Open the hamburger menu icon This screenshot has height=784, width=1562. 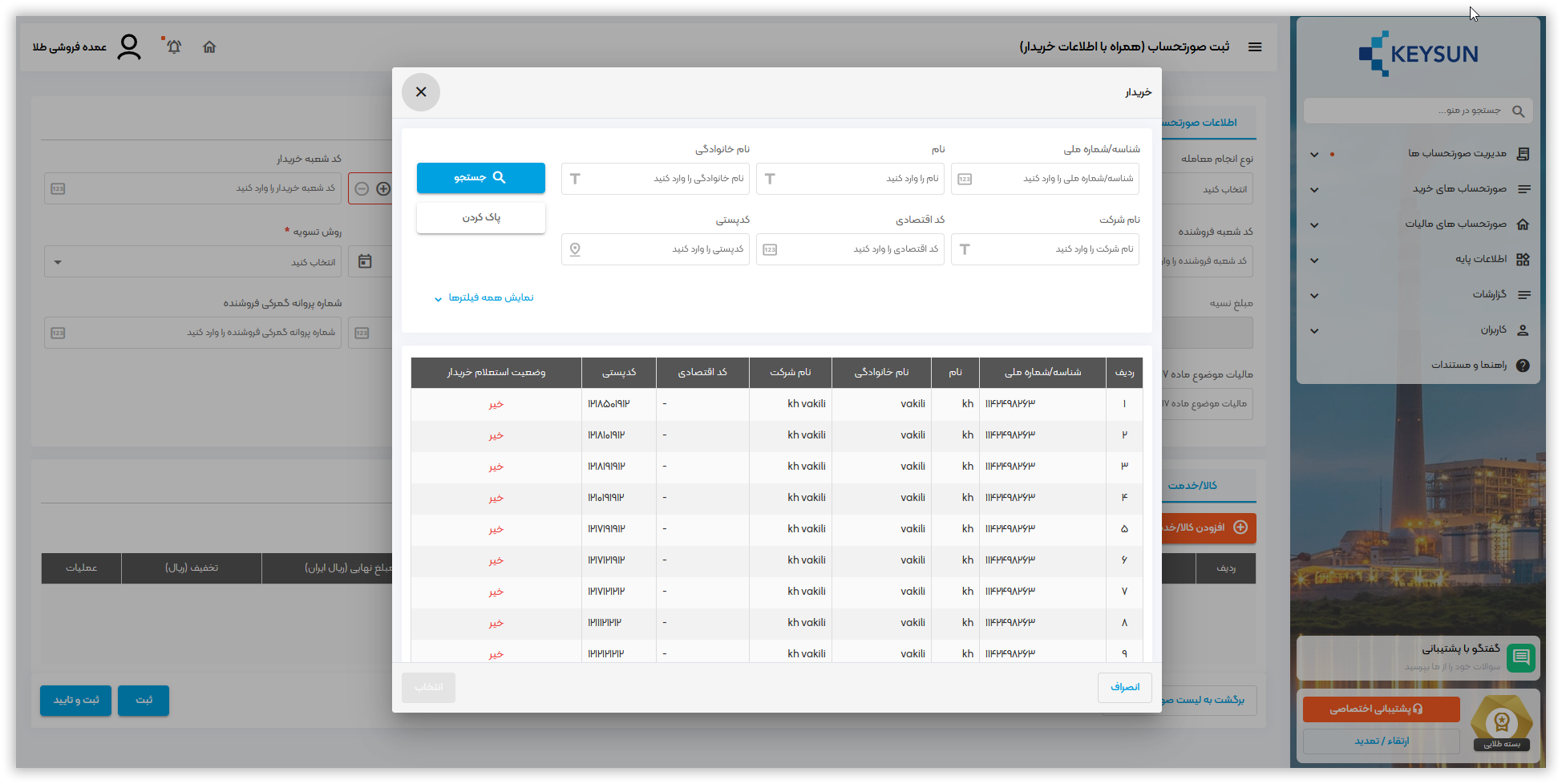[x=1255, y=47]
